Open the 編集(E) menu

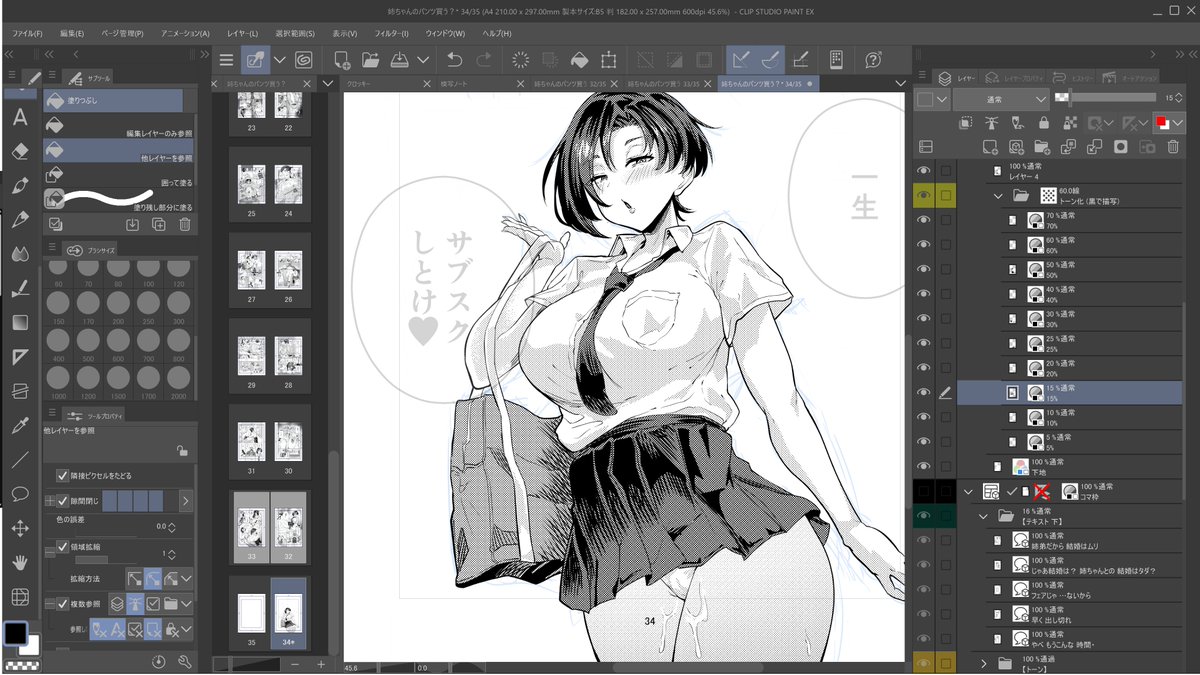(72, 33)
